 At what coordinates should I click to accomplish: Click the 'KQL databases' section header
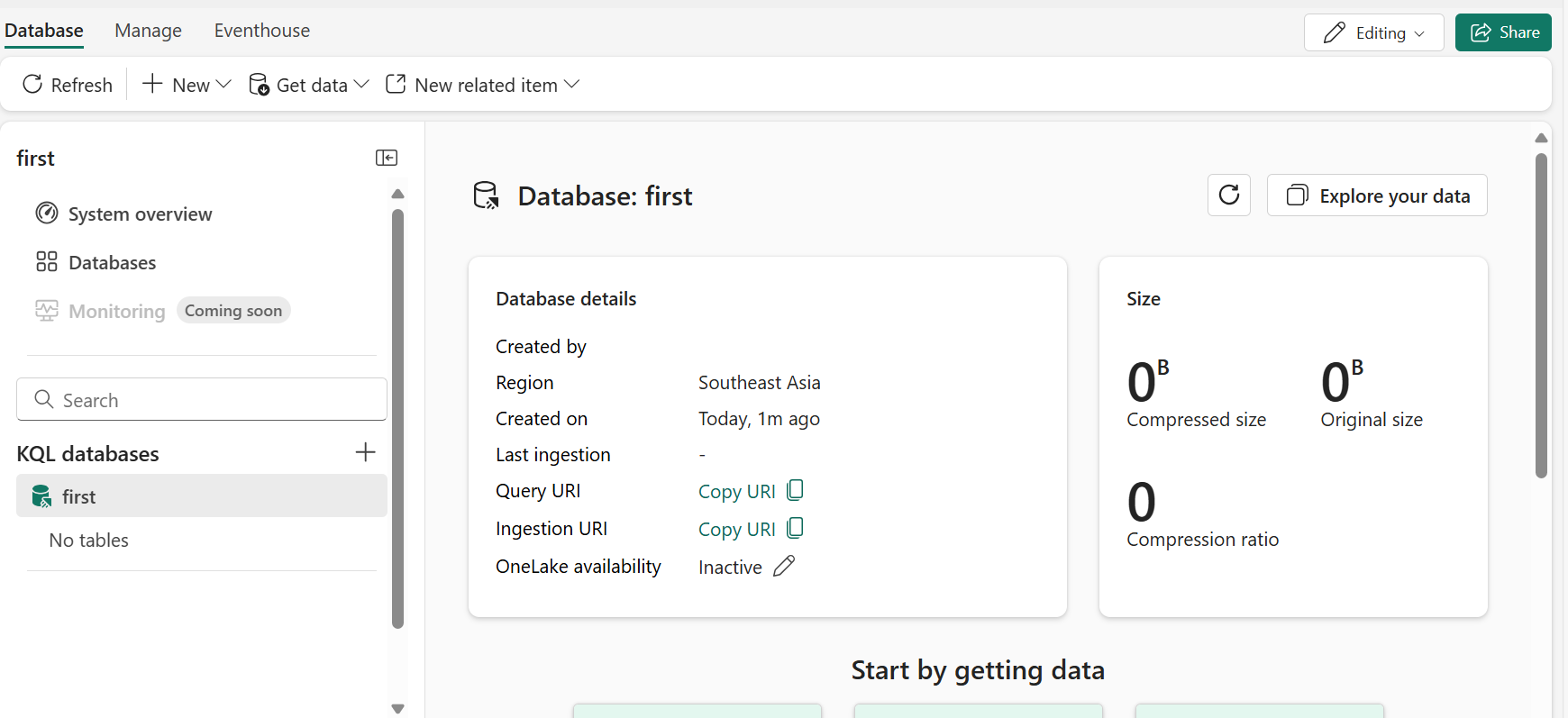tap(87, 454)
